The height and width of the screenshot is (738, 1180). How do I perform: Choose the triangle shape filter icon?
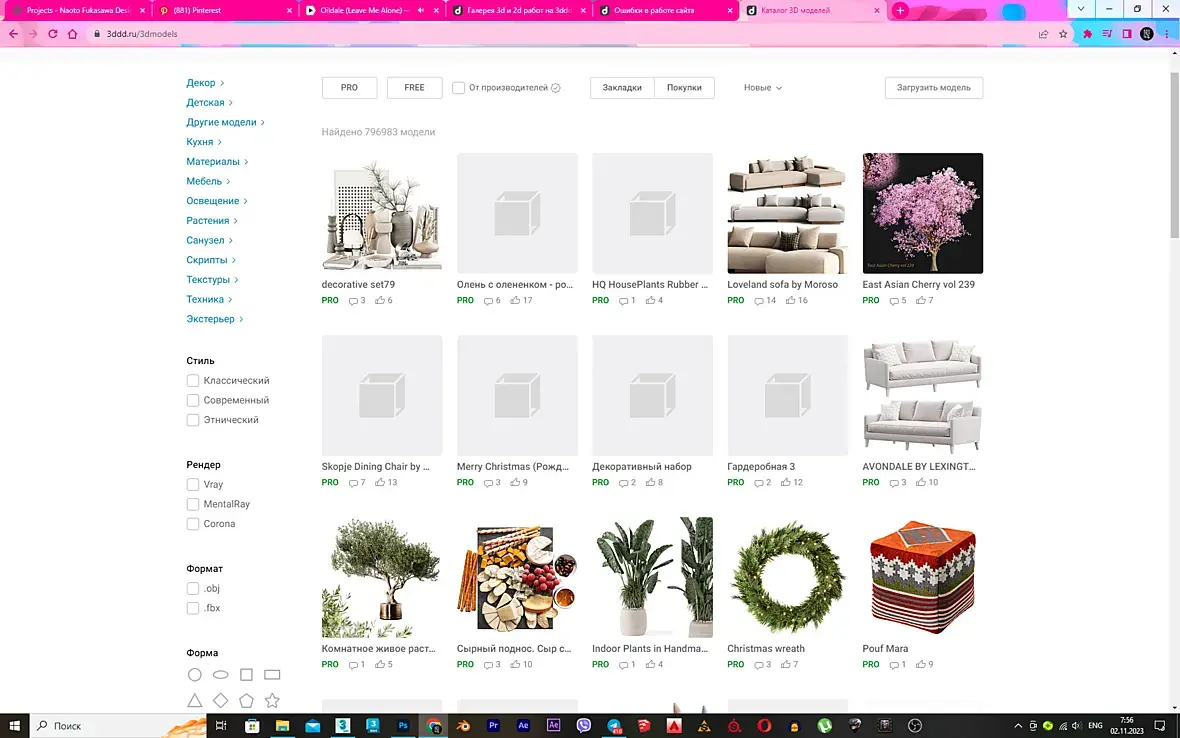pyautogui.click(x=194, y=700)
